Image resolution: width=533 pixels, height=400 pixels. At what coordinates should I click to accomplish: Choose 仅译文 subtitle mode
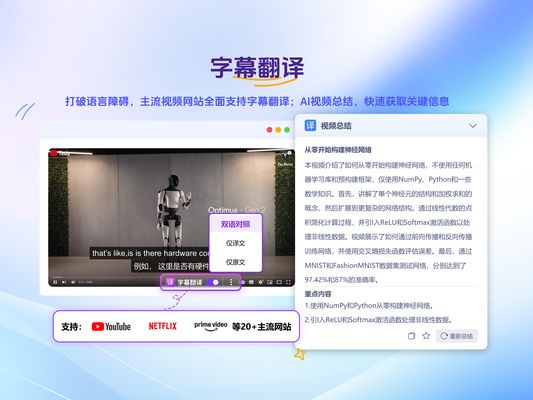[236, 243]
